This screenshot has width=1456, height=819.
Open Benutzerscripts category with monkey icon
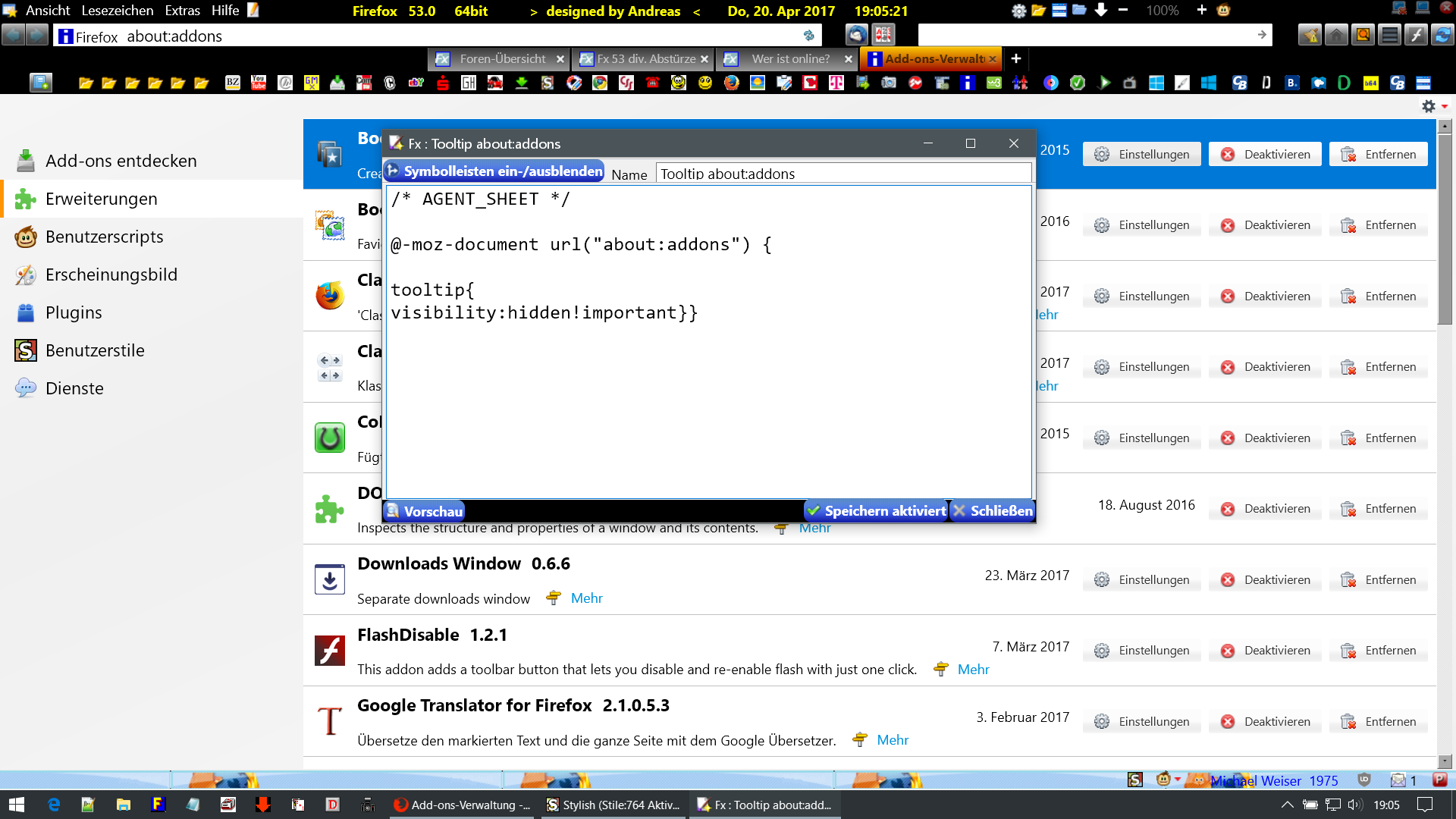tap(104, 237)
